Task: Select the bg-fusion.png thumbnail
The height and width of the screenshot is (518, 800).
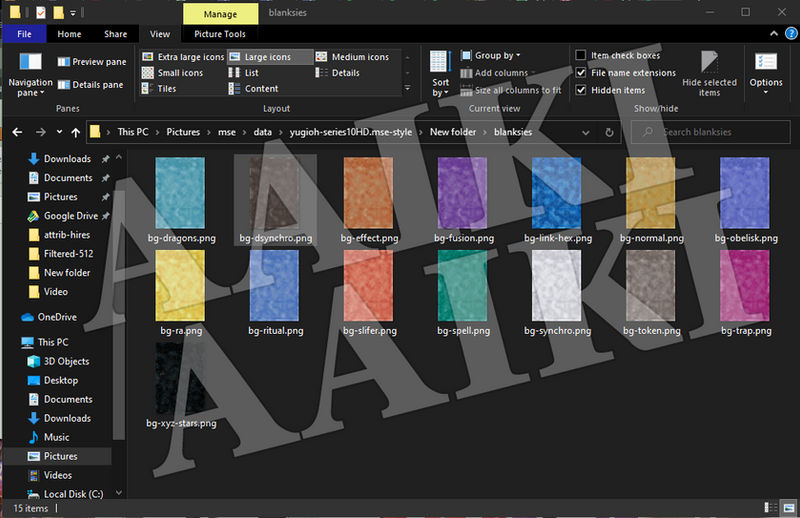Action: pyautogui.click(x=463, y=200)
